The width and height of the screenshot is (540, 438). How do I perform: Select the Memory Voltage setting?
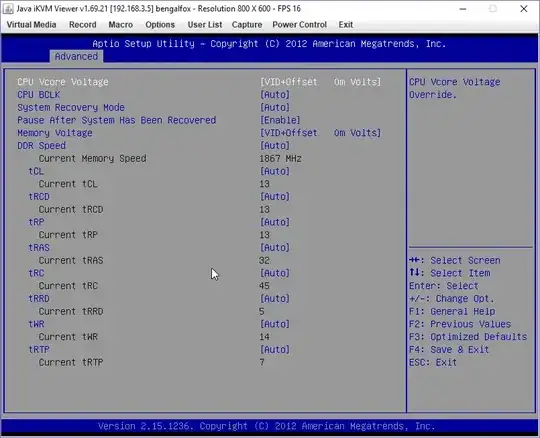[55, 133]
